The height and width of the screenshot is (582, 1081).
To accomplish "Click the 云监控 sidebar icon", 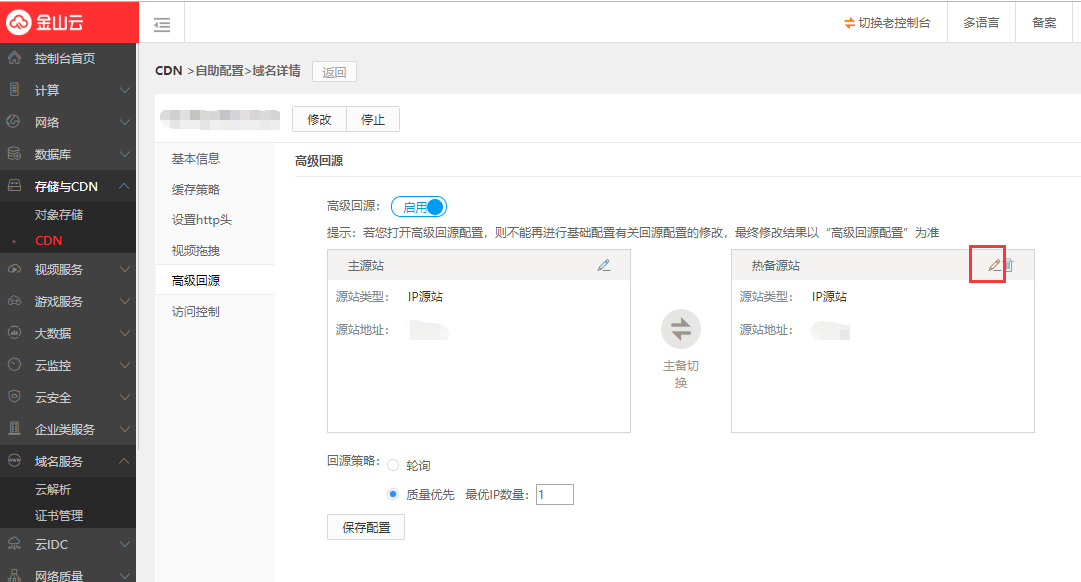I will 14,365.
